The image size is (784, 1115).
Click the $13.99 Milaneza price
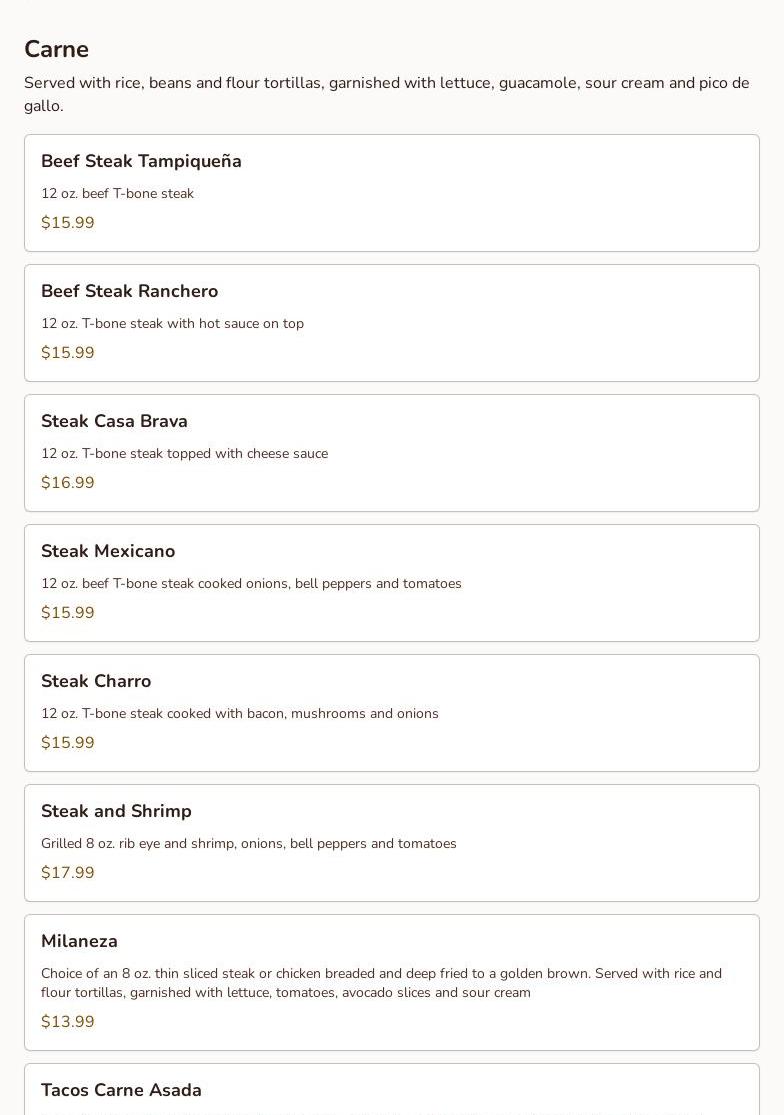tap(68, 1022)
